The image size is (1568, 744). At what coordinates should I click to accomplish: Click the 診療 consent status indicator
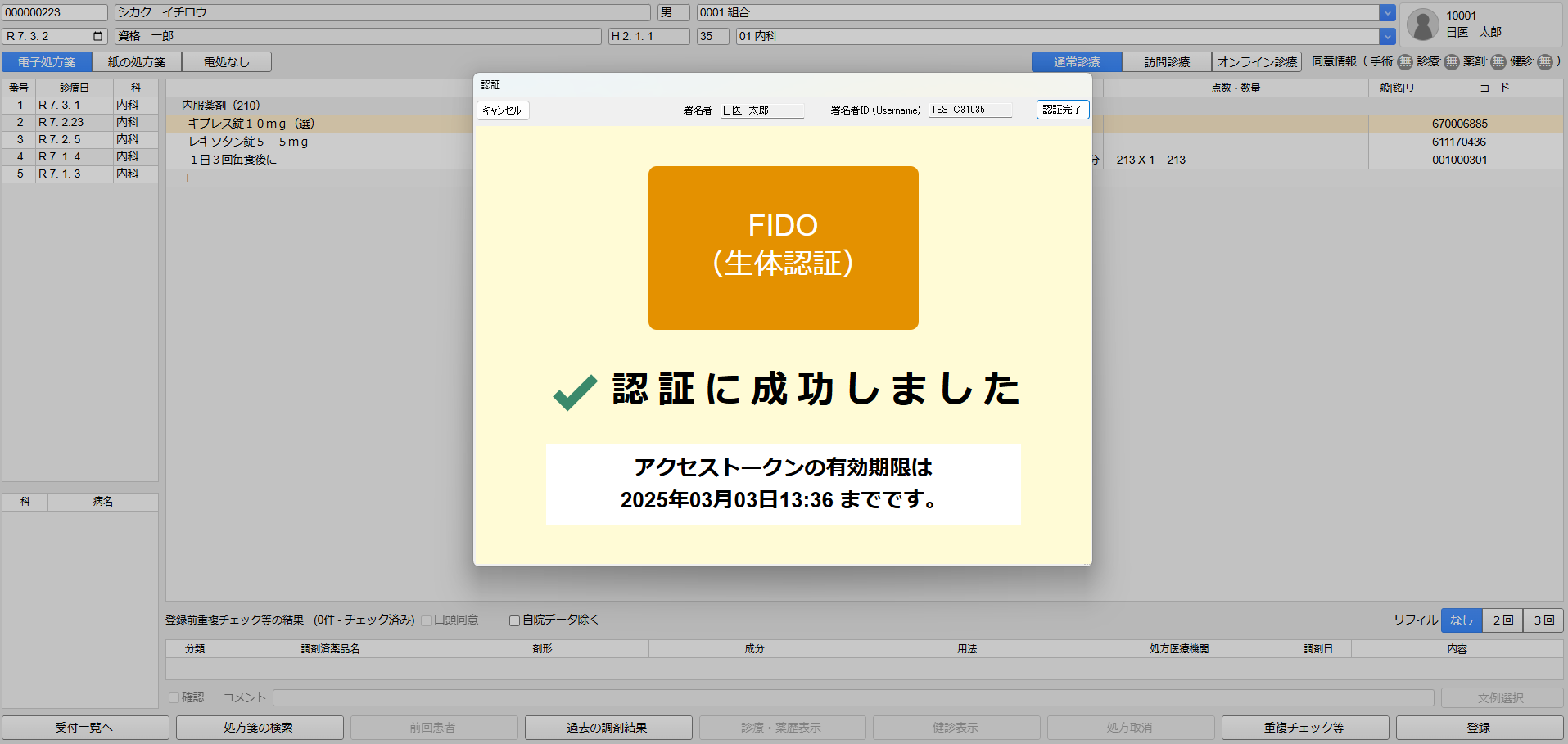[1452, 62]
